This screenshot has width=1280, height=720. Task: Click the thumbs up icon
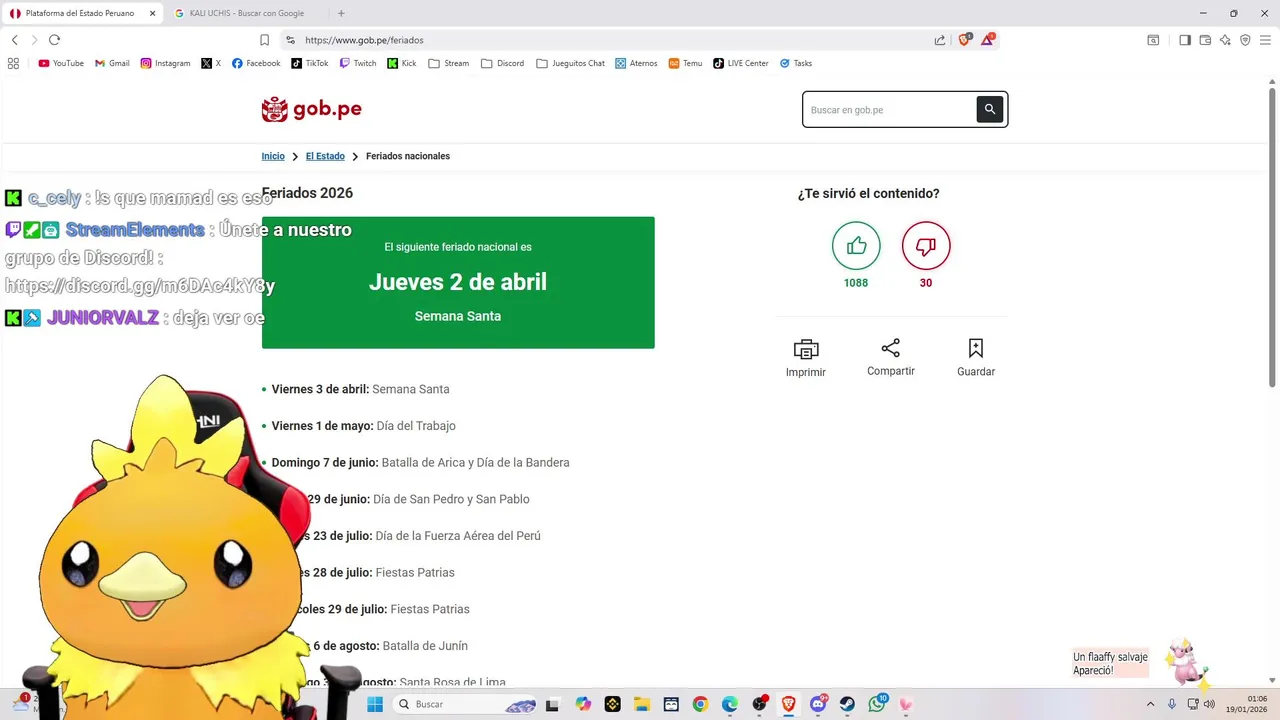coord(856,246)
